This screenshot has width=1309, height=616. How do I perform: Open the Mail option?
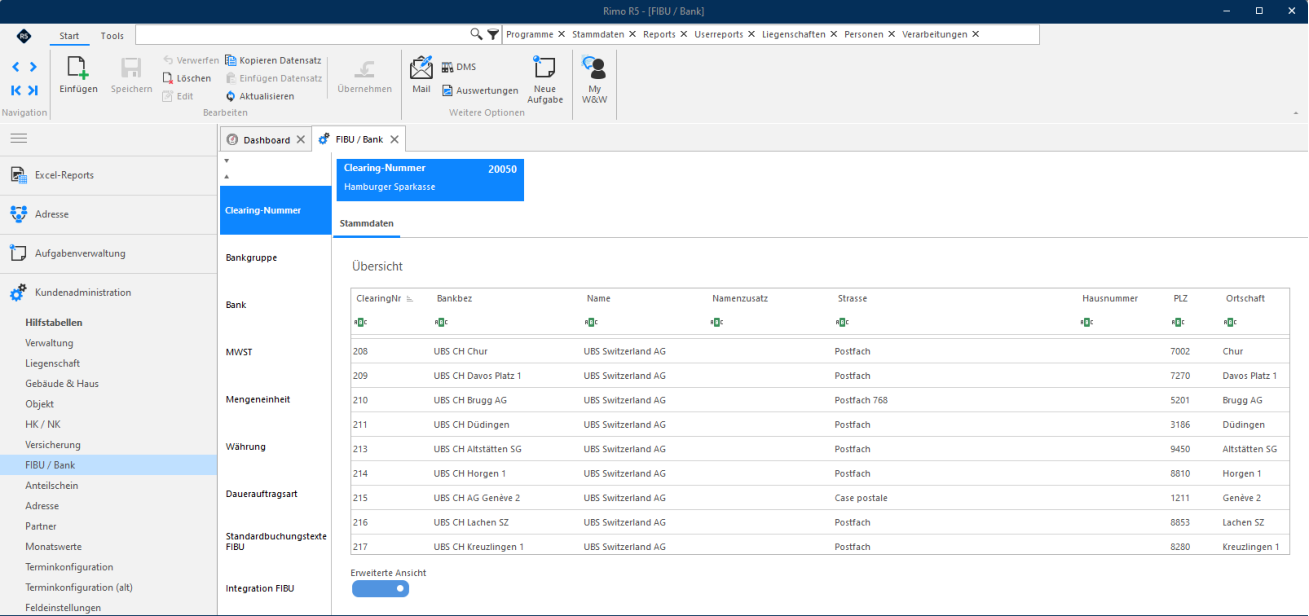pyautogui.click(x=421, y=74)
